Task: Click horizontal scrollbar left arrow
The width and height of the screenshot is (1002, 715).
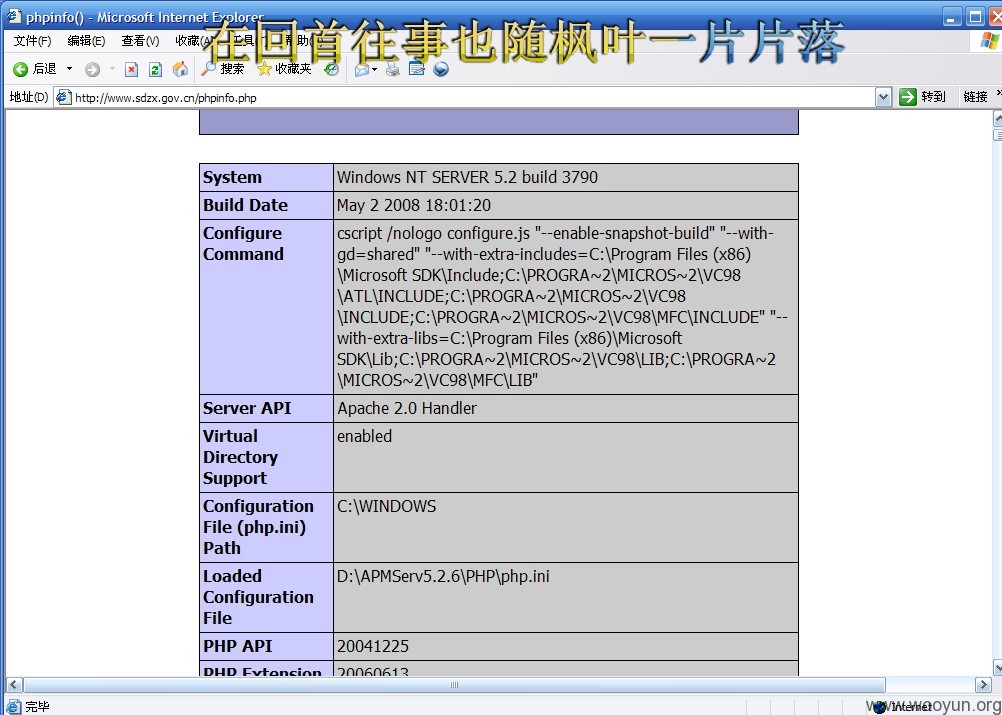Action: pos(13,684)
